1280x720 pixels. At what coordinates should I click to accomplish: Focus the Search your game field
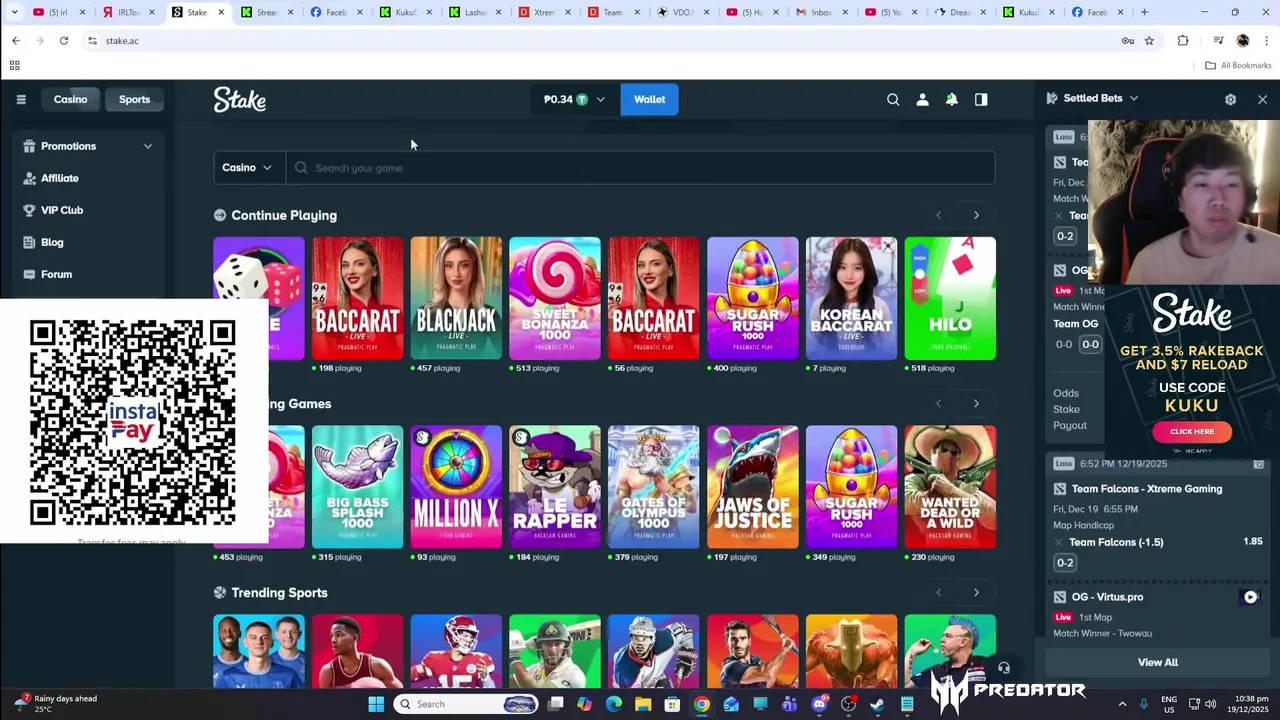[640, 168]
